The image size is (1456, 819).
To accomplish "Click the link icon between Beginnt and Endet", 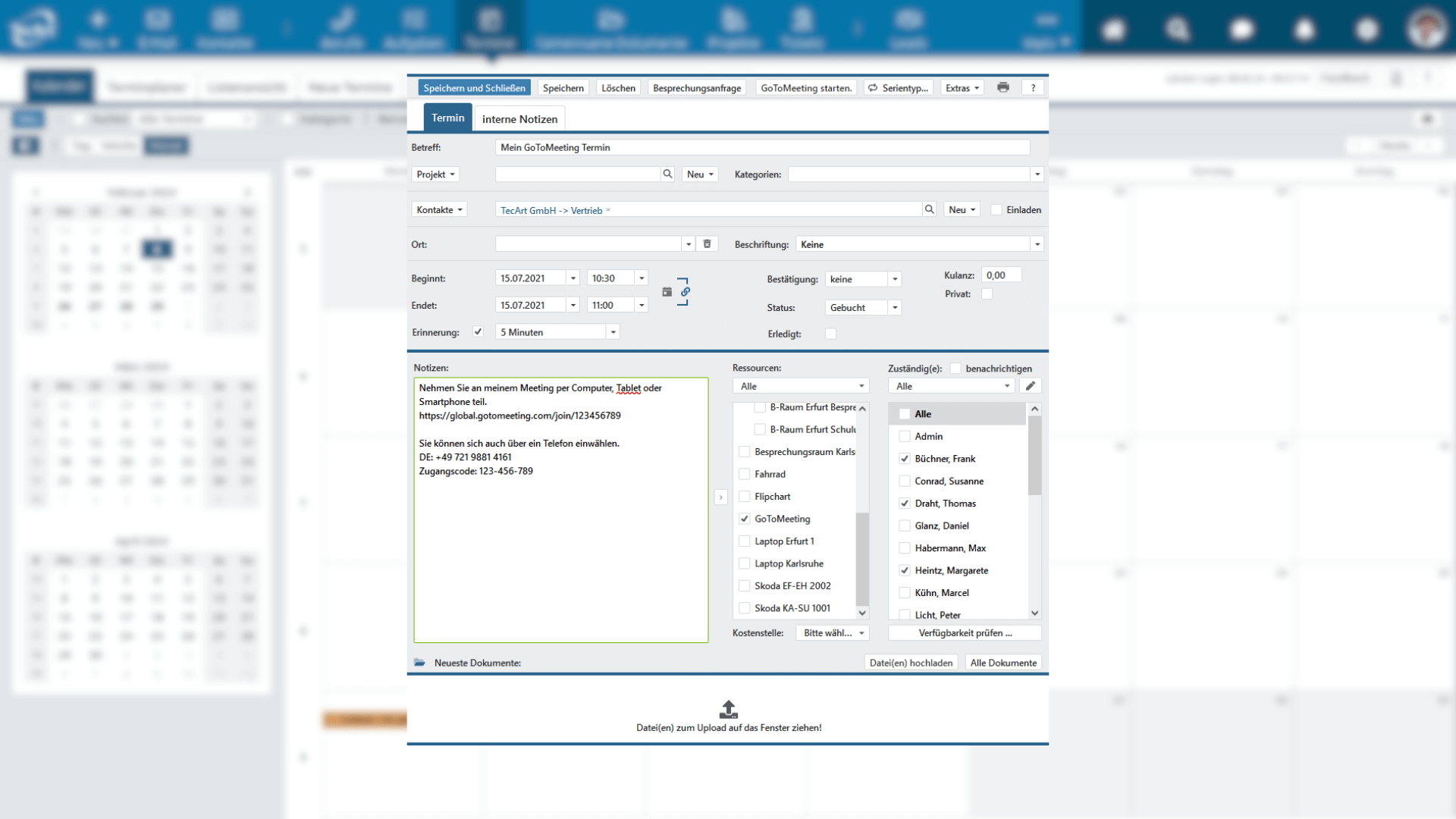I will (685, 293).
